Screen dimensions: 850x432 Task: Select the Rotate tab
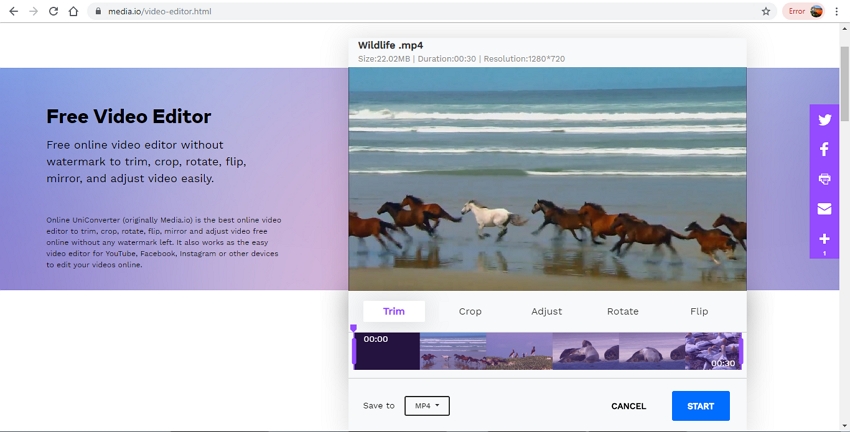[622, 311]
